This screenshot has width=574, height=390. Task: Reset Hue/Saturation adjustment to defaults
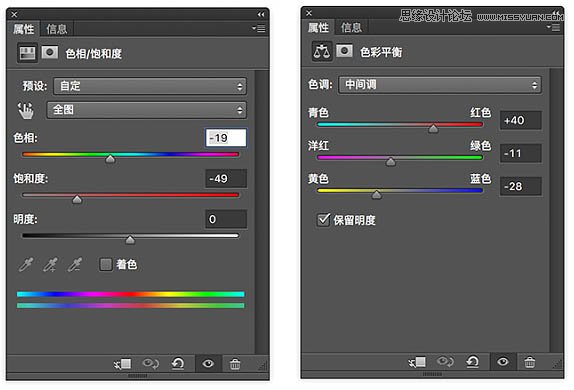click(x=178, y=364)
